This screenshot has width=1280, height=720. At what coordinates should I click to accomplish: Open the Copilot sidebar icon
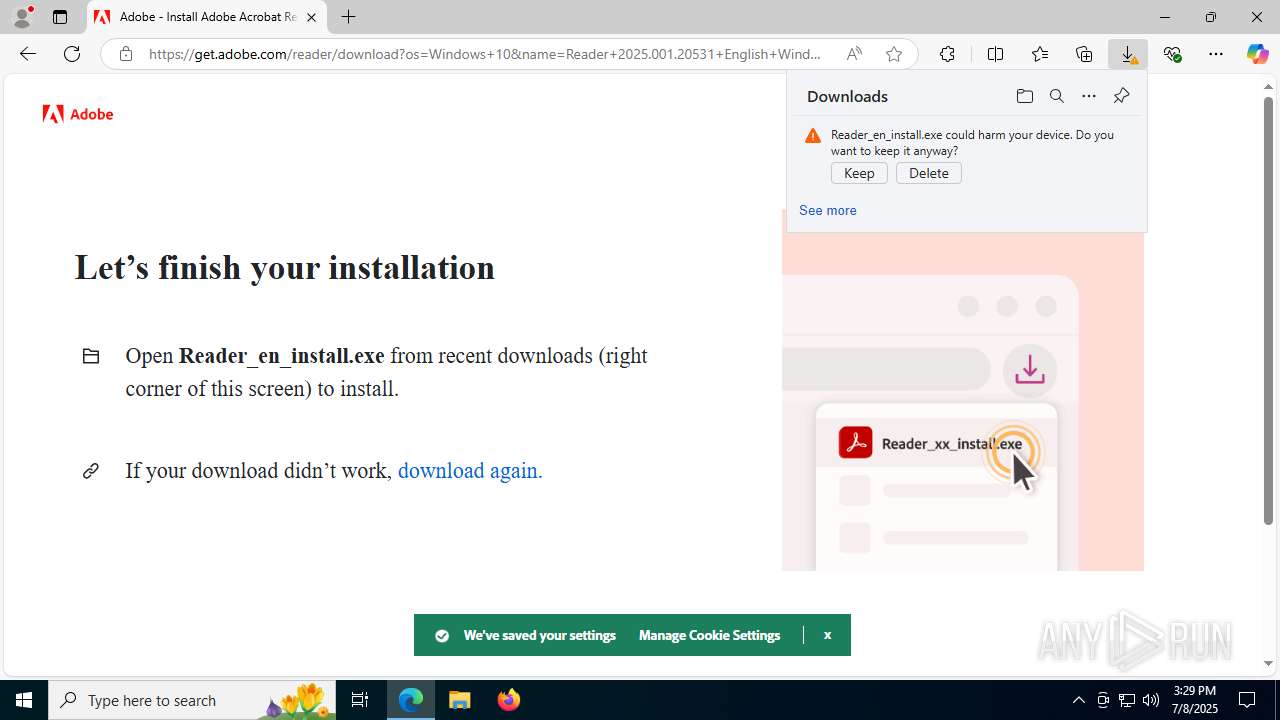[x=1257, y=54]
